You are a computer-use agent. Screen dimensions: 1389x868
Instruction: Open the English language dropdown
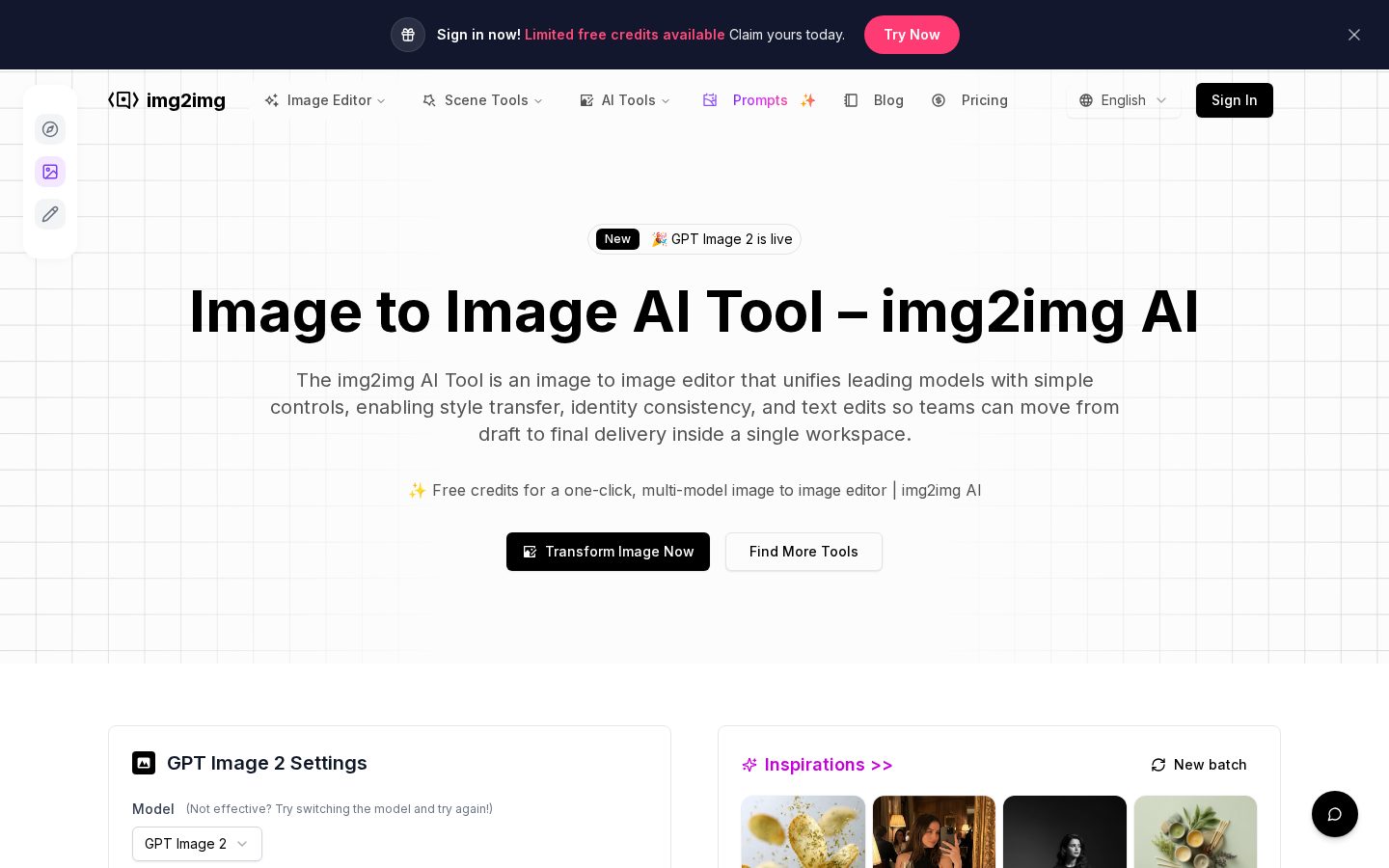1123,100
